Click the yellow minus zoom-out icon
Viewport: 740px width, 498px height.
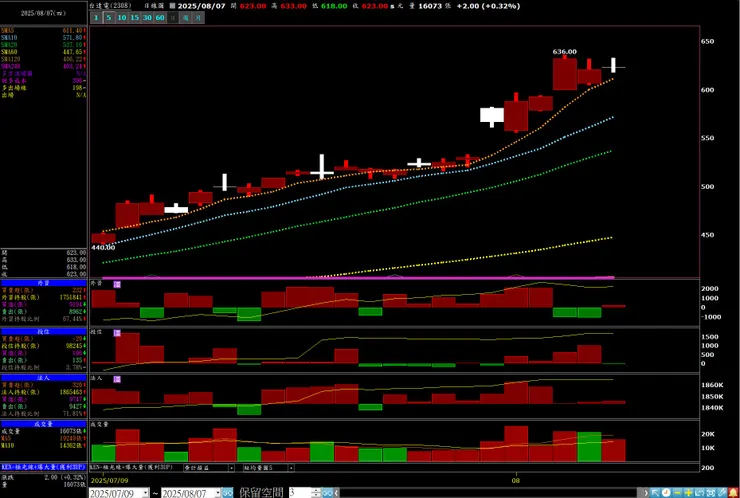tap(677, 493)
